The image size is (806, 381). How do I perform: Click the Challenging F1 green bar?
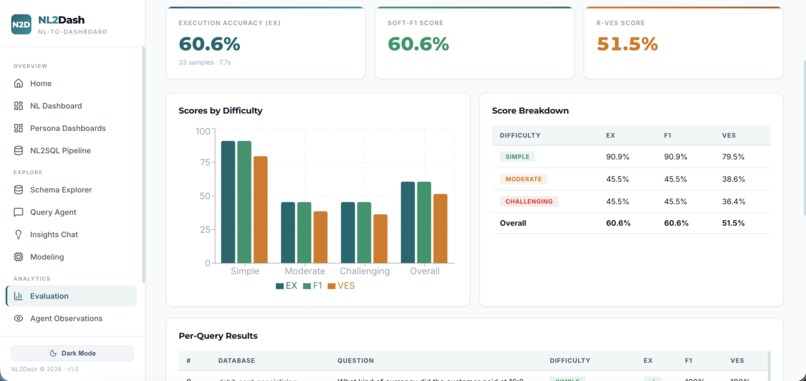point(364,232)
